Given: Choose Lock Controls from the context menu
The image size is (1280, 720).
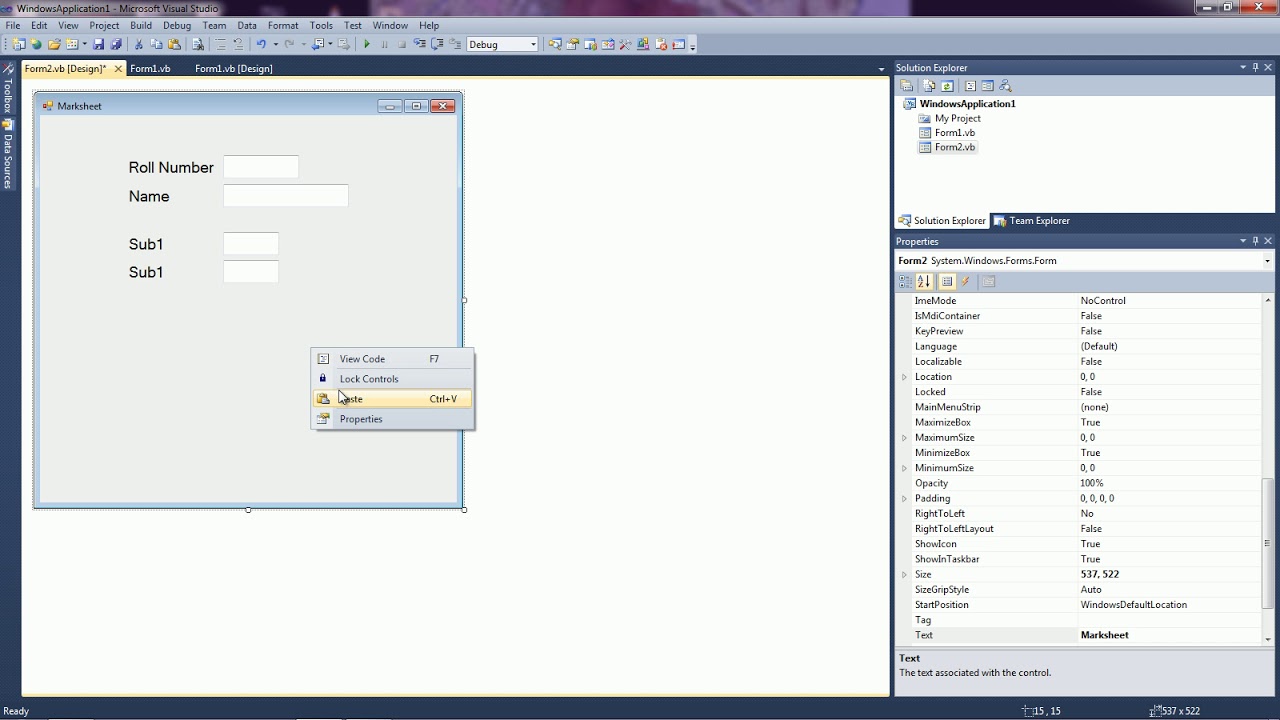Looking at the screenshot, I should (392, 379).
